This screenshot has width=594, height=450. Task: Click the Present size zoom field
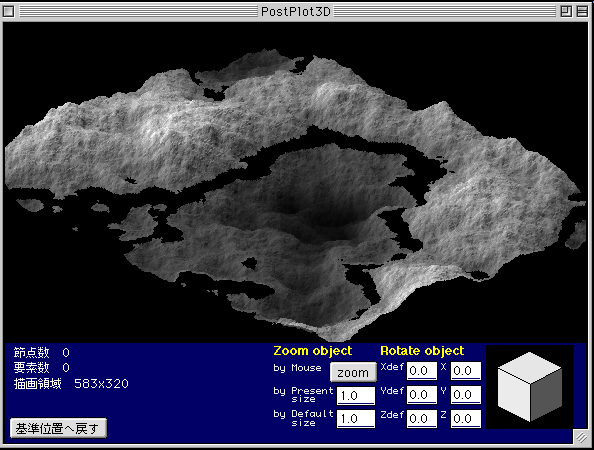(356, 396)
